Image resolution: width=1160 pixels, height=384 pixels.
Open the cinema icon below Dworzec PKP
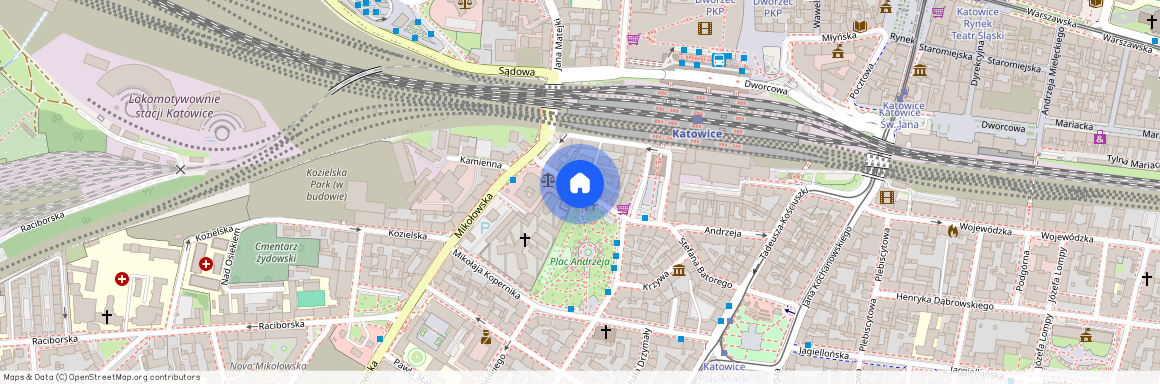coord(704,29)
